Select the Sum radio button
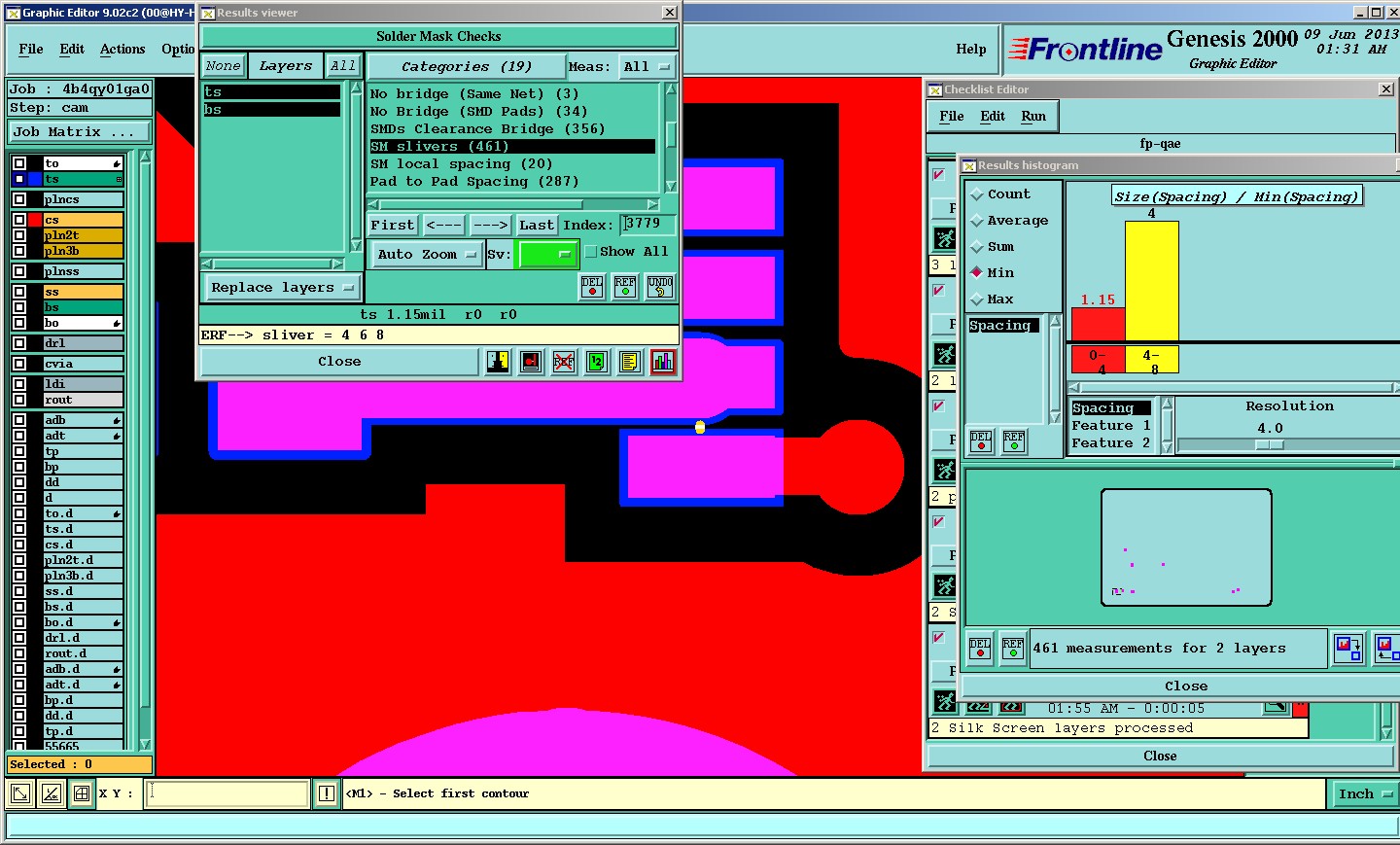The width and height of the screenshot is (1400, 845). 977,247
